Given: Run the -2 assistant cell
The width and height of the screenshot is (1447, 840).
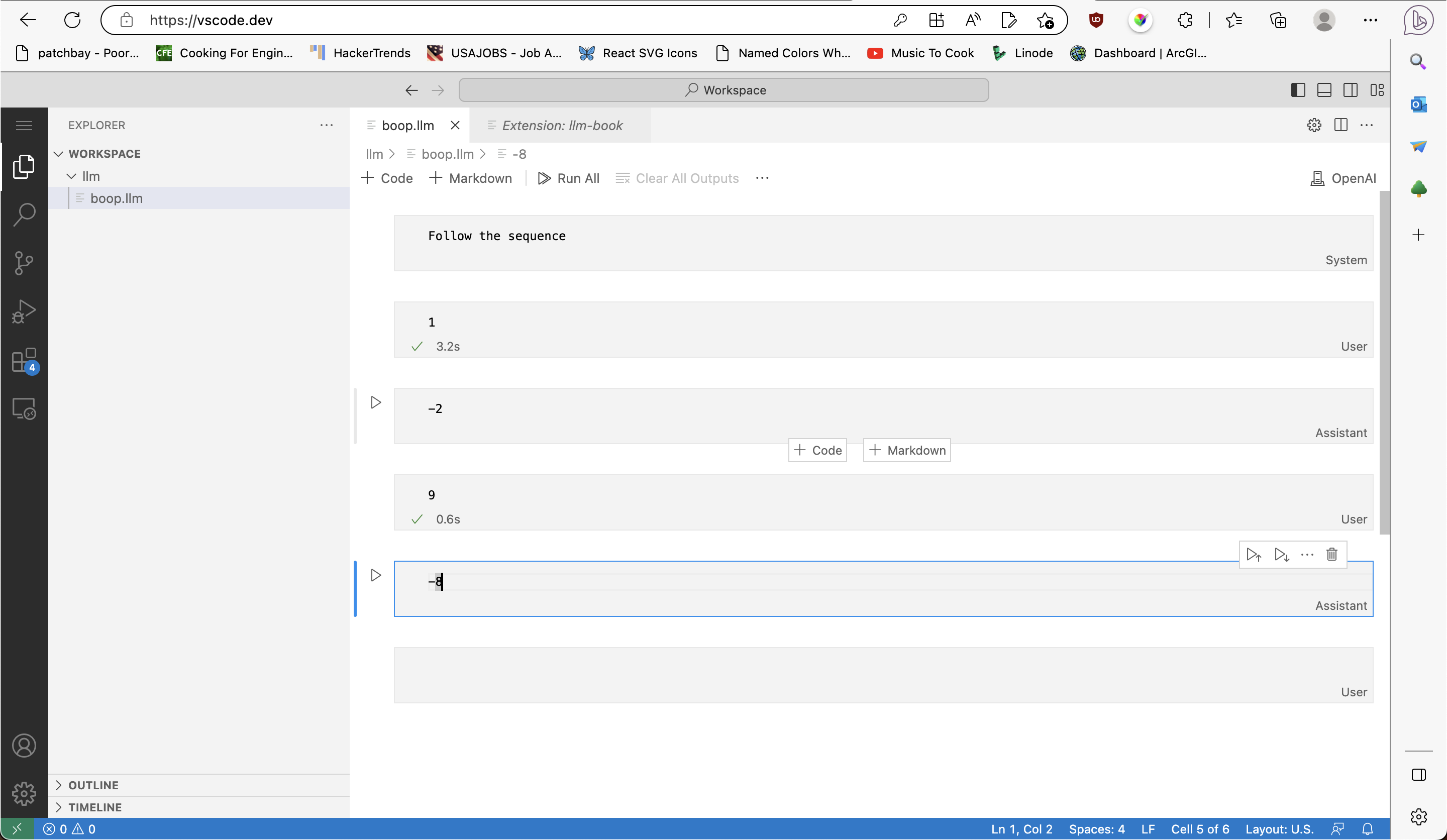Looking at the screenshot, I should pos(375,402).
